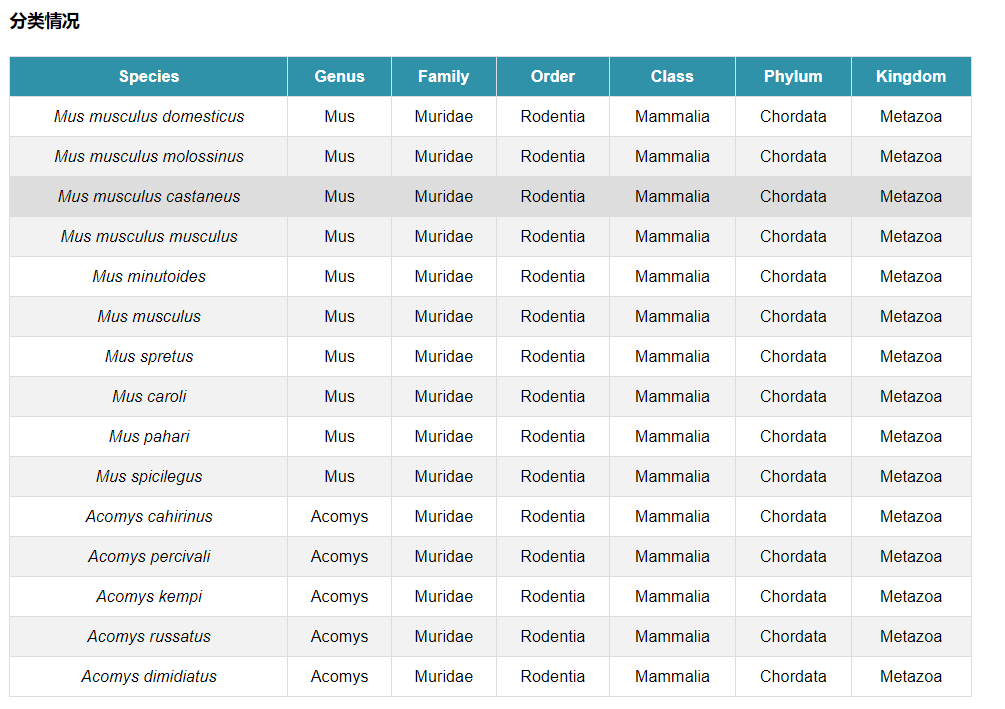Click the Species column header

point(149,76)
